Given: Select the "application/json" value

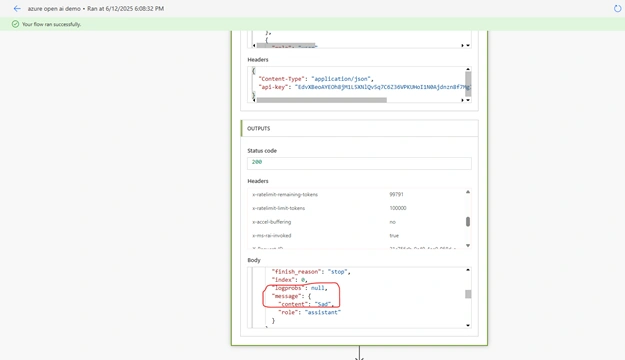Looking at the screenshot, I should pos(341,79).
